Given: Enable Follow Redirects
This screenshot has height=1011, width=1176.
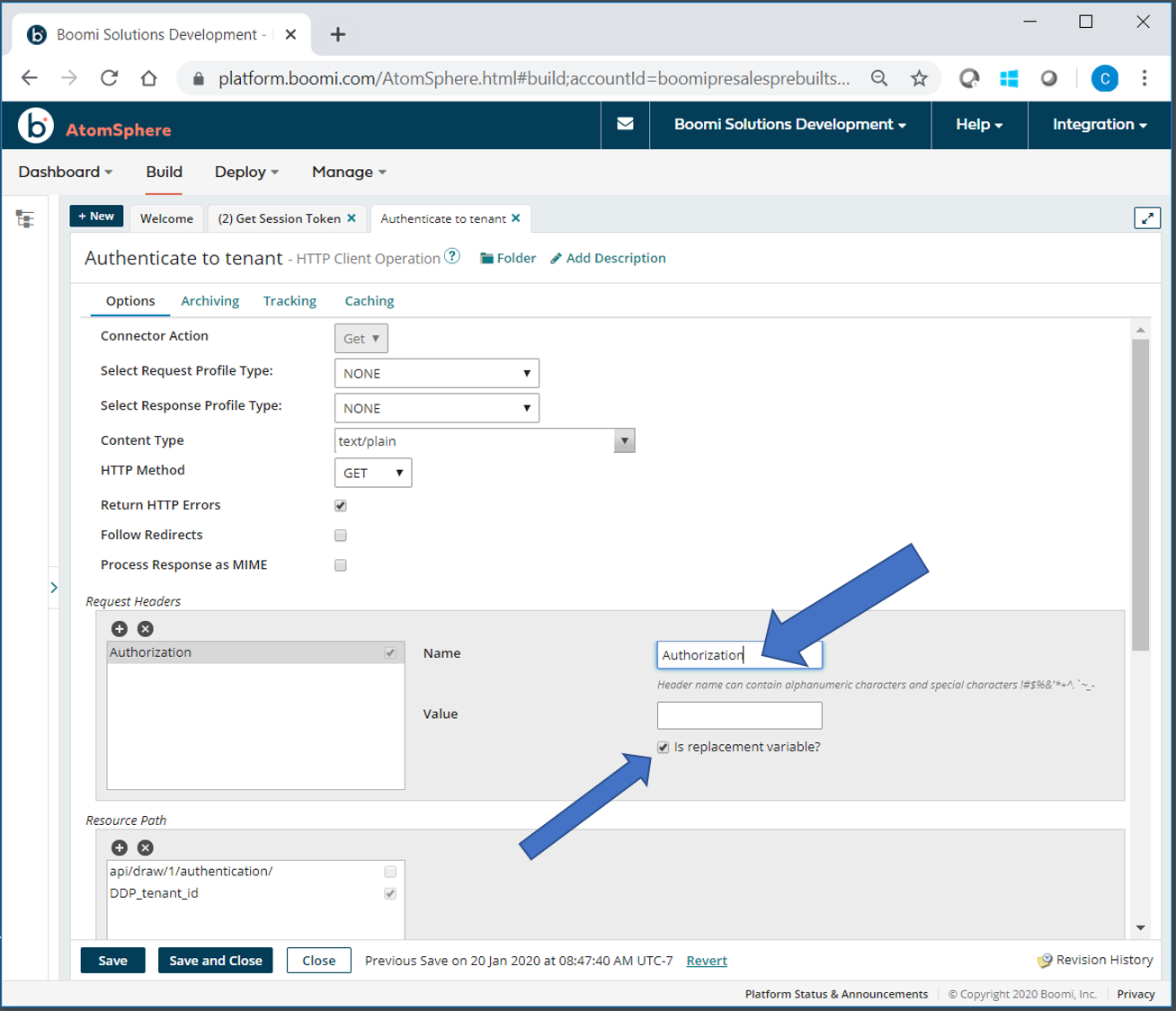Looking at the screenshot, I should coord(340,535).
